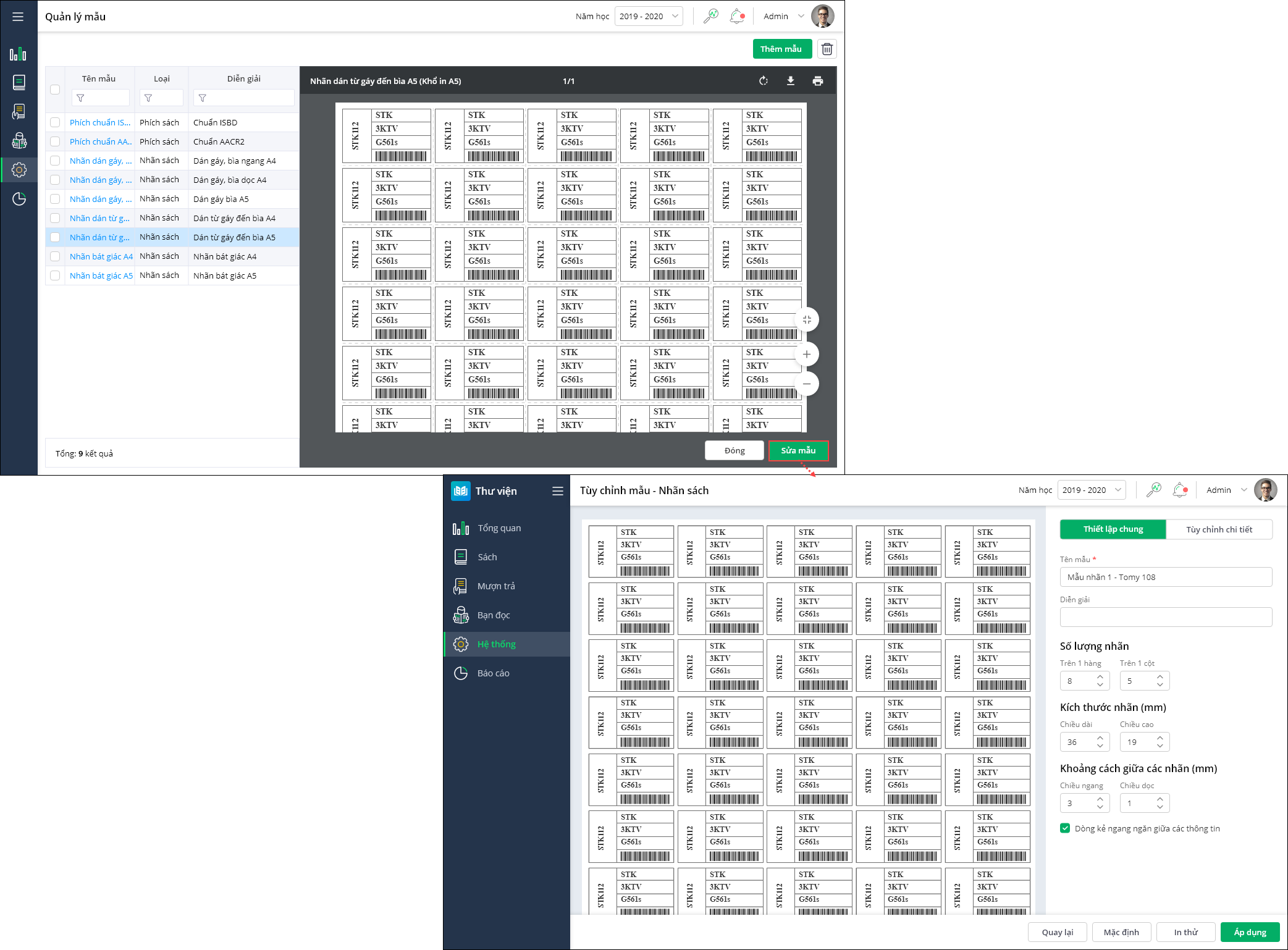Increase the Chiều dài value with stepper arrow
This screenshot has width=1288, height=950.
(x=1100, y=738)
